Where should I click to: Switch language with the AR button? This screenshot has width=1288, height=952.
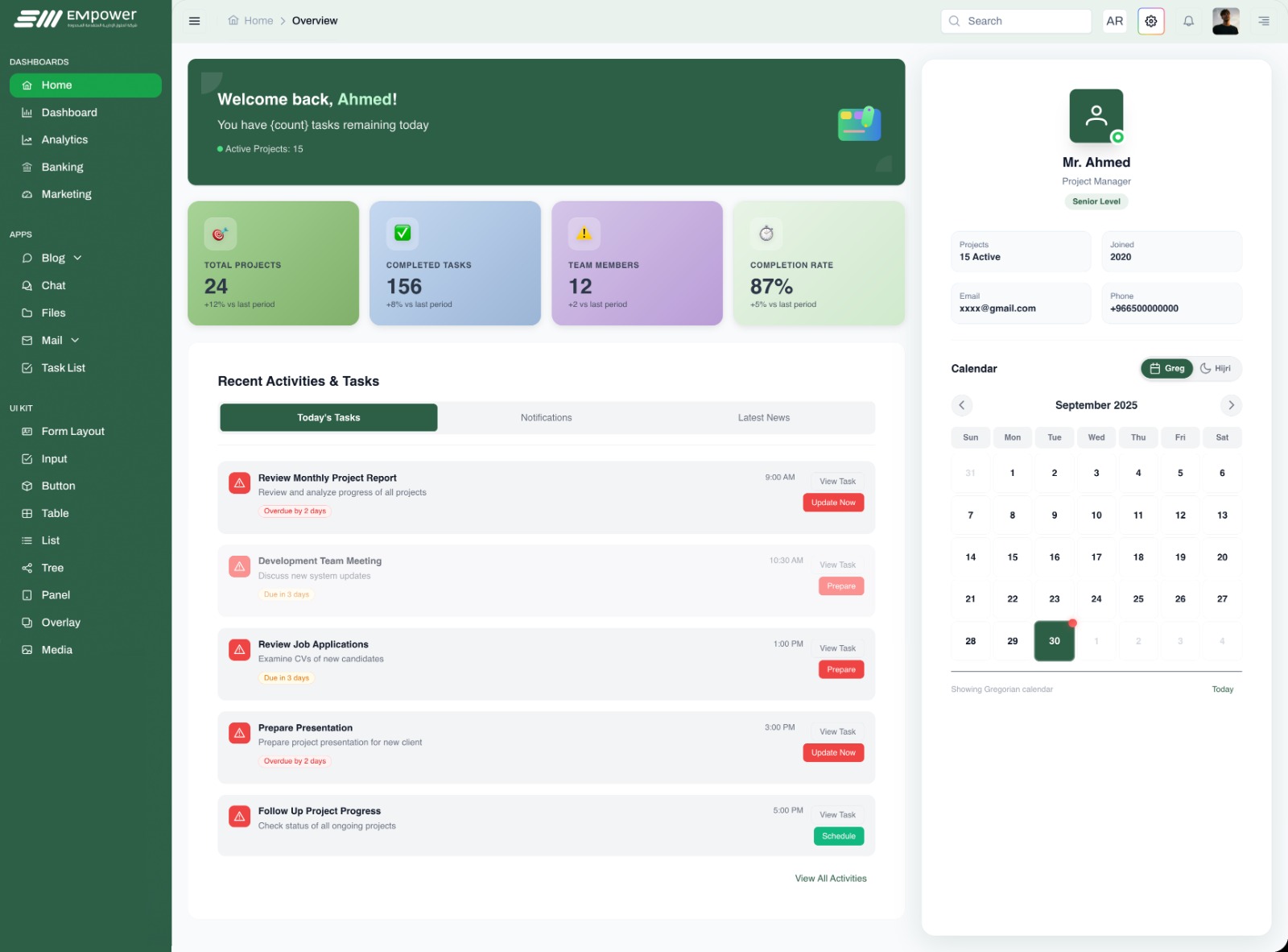(x=1114, y=21)
